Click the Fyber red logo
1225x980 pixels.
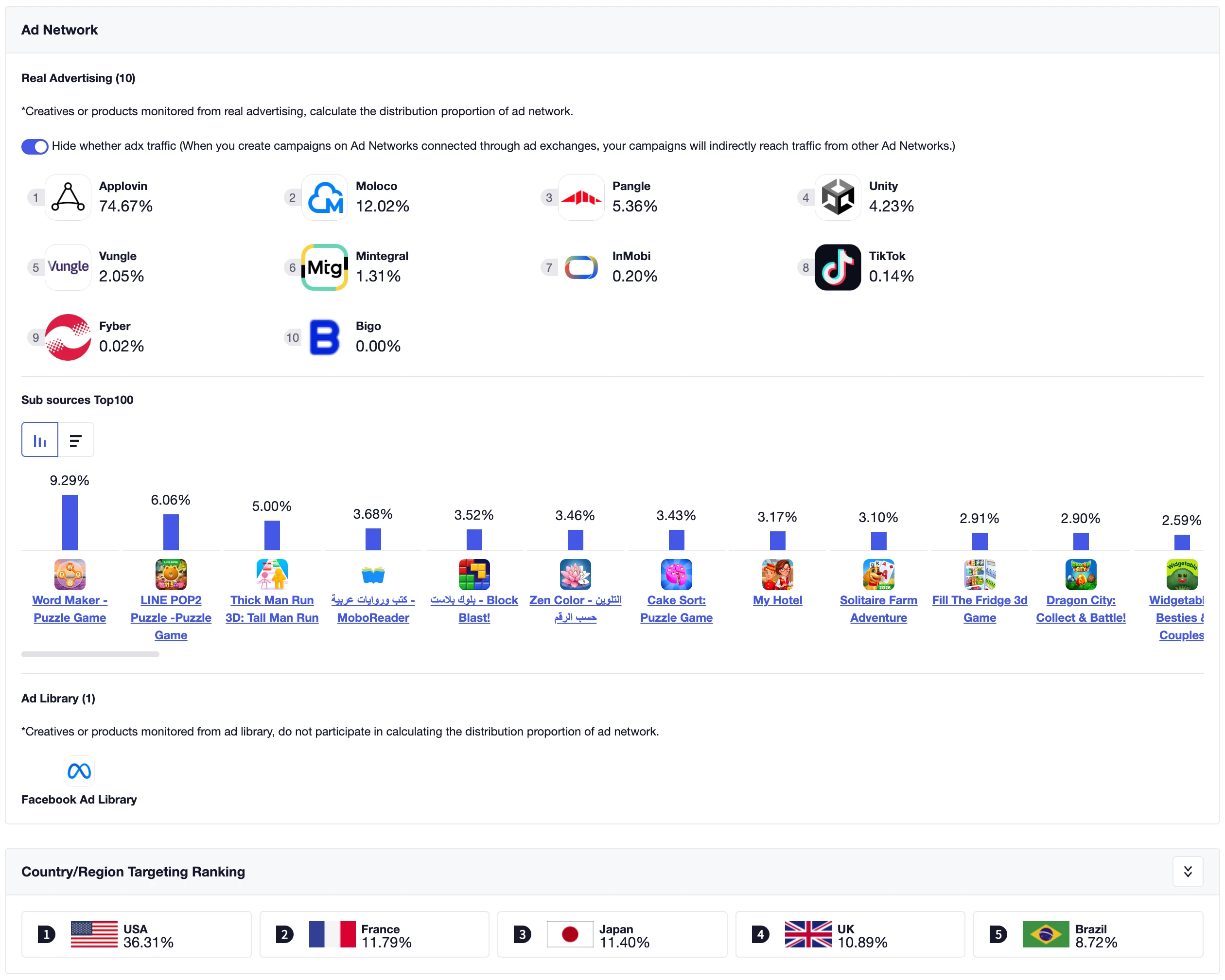point(68,337)
